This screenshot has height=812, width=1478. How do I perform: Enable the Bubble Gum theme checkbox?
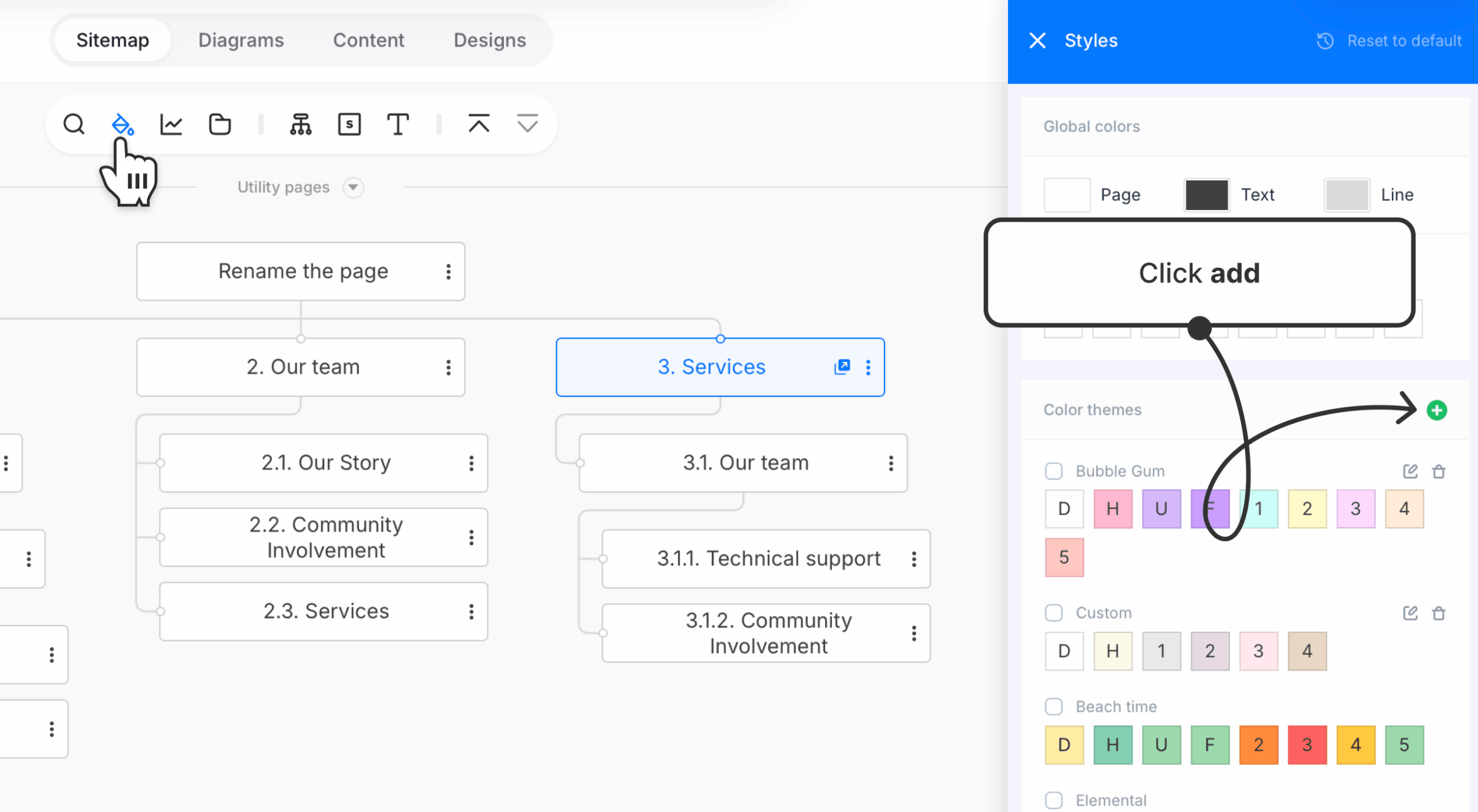click(1054, 472)
